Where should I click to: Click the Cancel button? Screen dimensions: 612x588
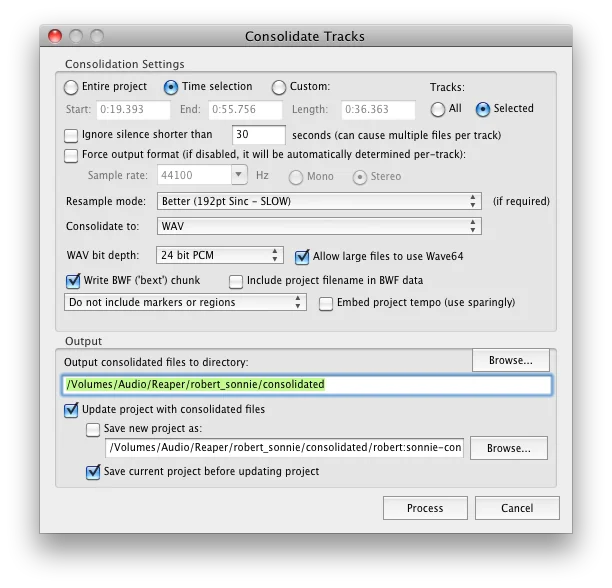click(517, 508)
